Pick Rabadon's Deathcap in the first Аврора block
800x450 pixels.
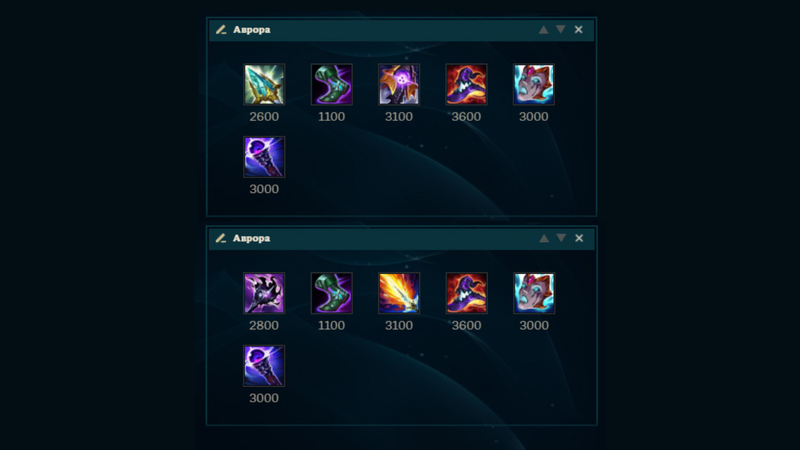pyautogui.click(x=466, y=85)
